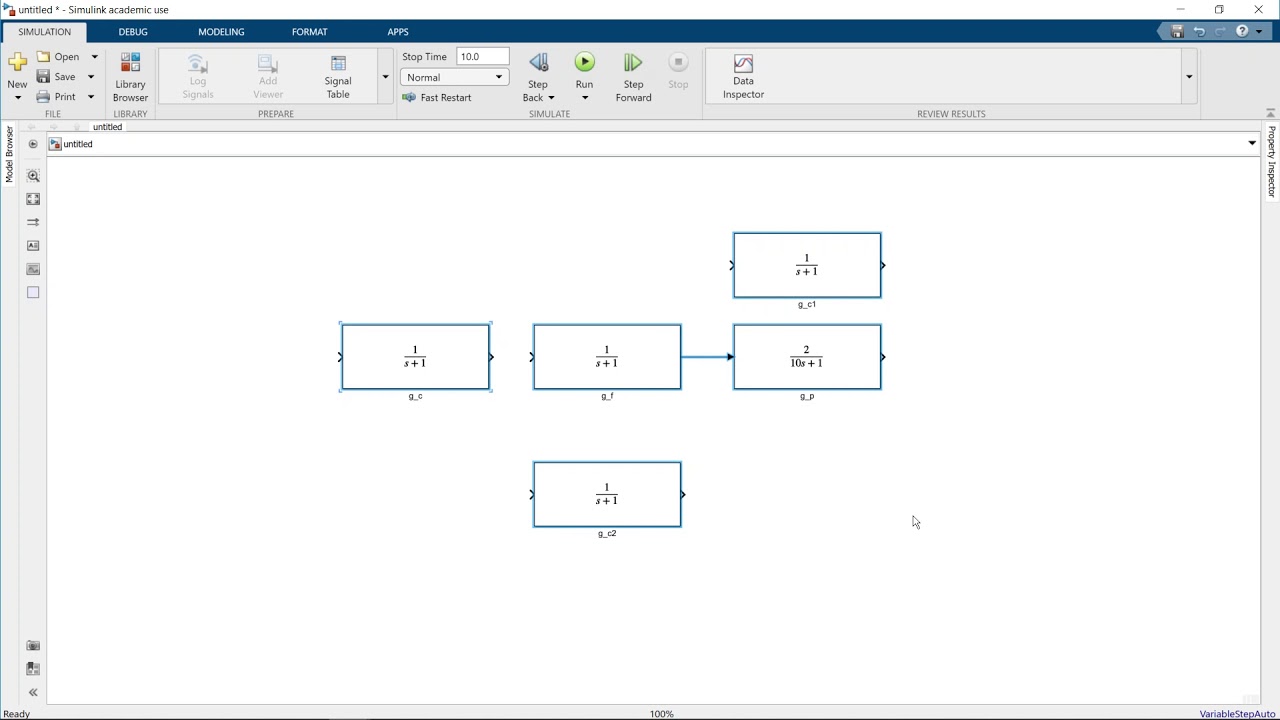Expand the Prepare gallery dropdown arrow

pos(385,77)
